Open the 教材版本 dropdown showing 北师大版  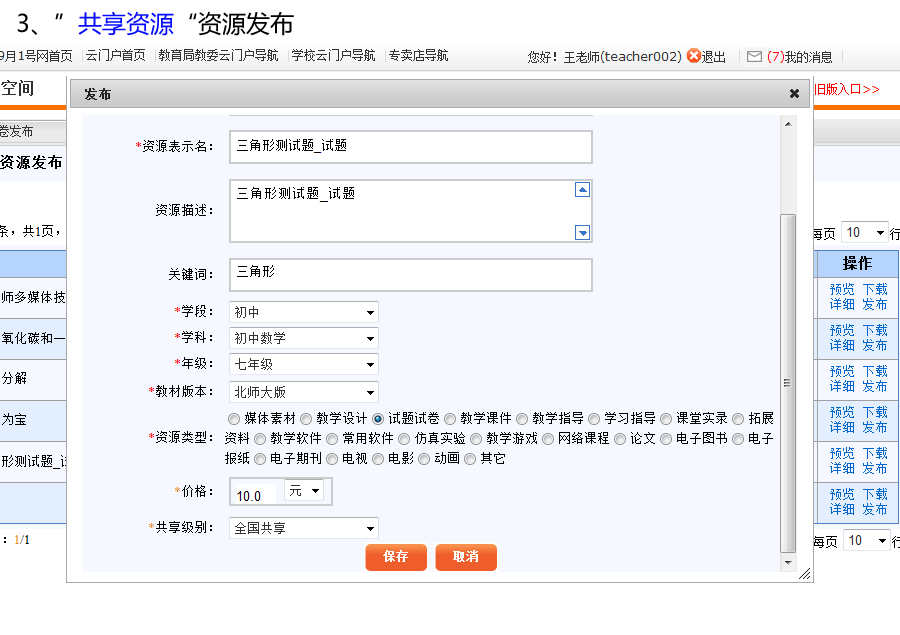[x=304, y=392]
